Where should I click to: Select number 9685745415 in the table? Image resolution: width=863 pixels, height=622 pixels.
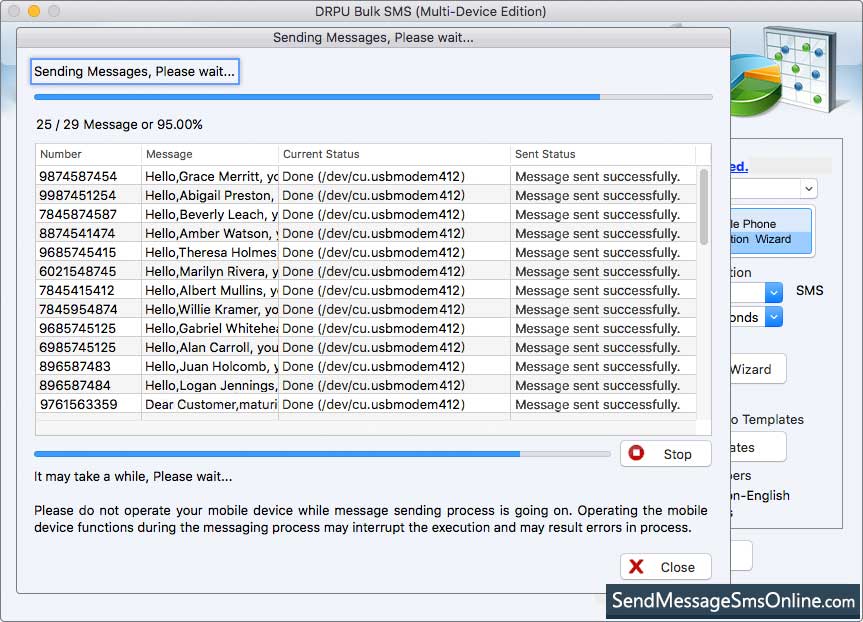[x=78, y=252]
